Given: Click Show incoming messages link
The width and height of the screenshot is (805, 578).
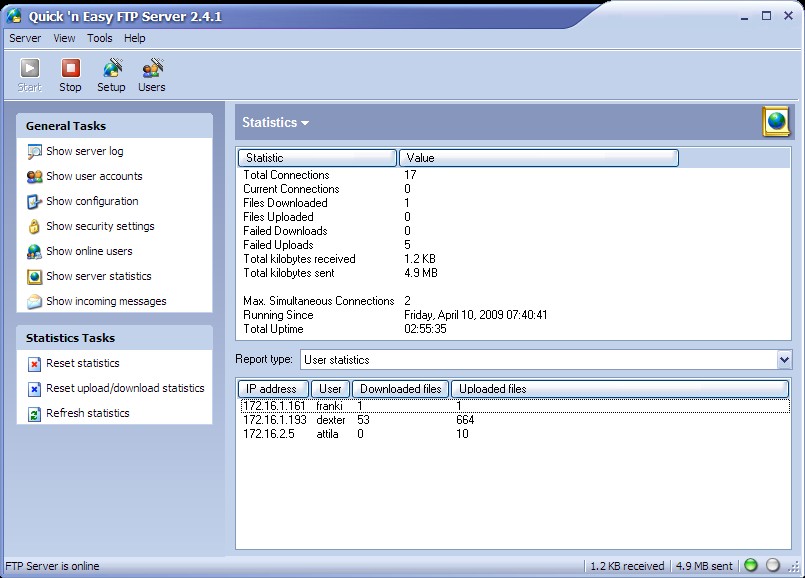Looking at the screenshot, I should [x=106, y=301].
